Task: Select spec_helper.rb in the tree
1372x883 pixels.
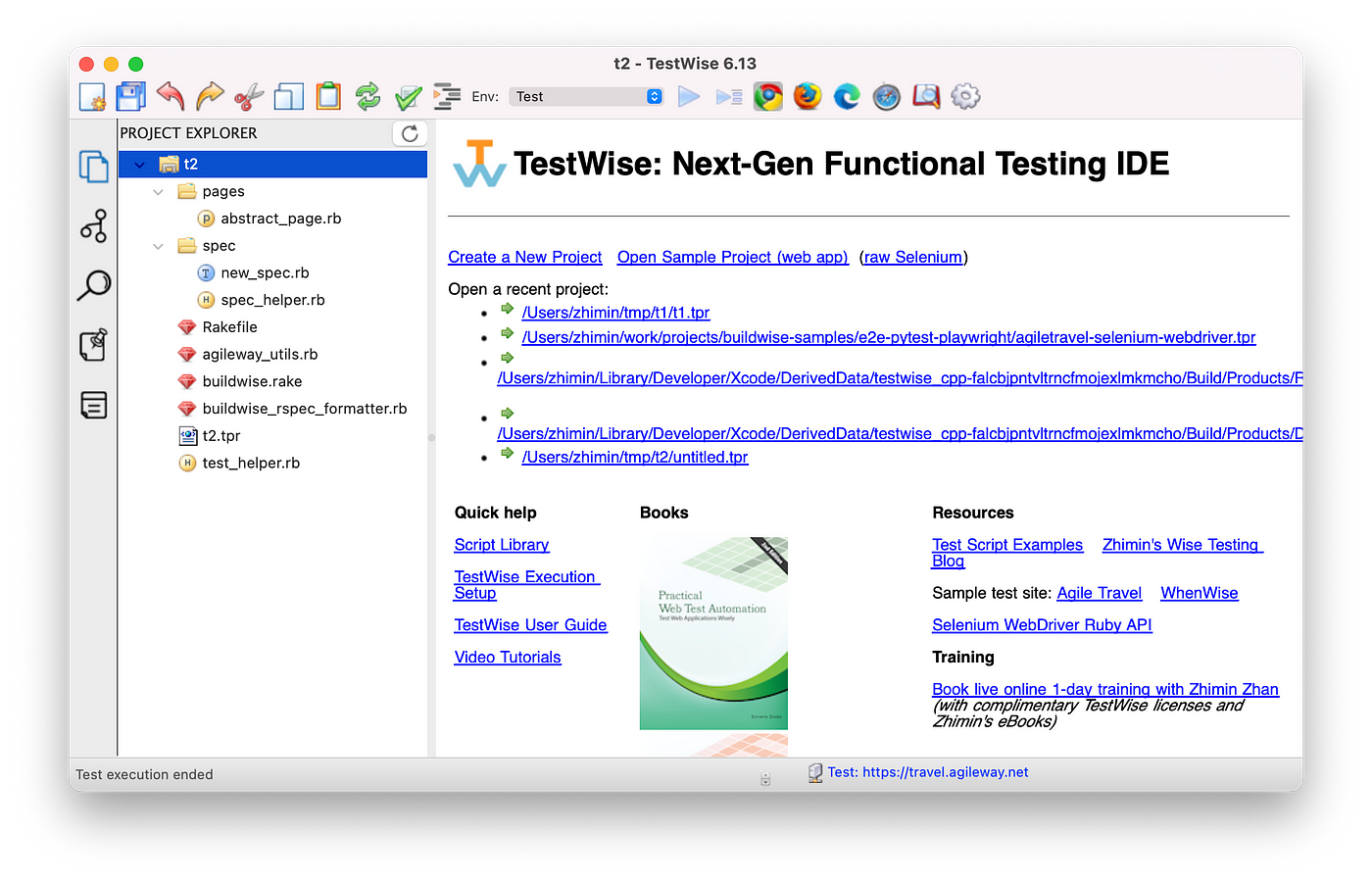Action: coord(272,300)
